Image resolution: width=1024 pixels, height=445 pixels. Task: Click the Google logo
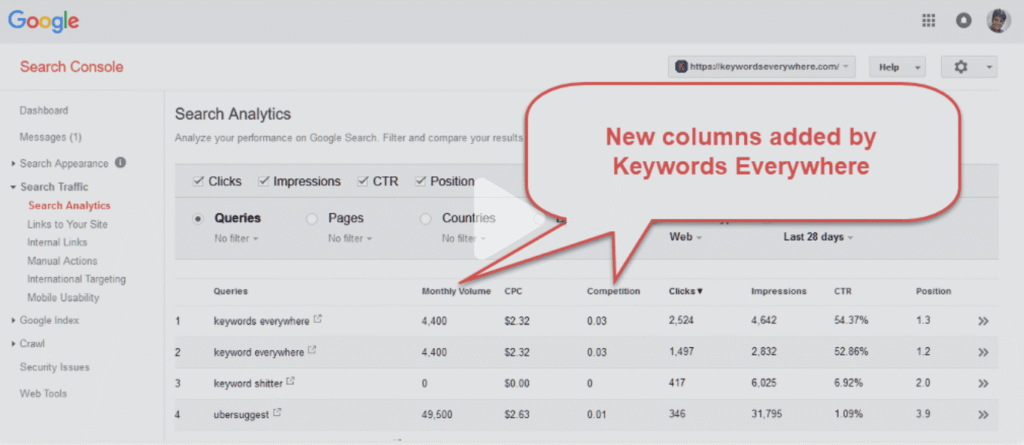coord(44,21)
